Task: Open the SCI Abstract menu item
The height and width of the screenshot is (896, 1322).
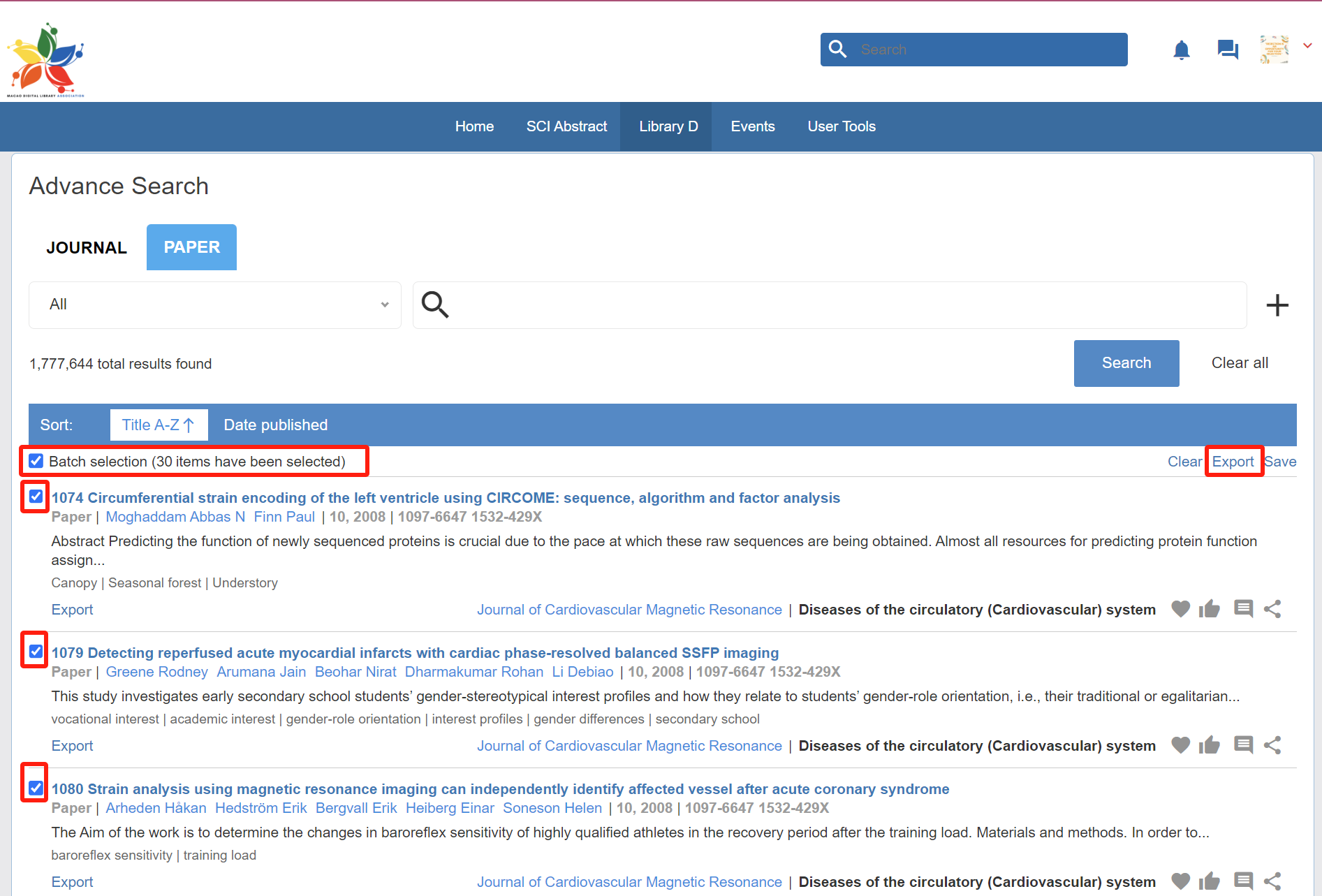Action: click(566, 126)
